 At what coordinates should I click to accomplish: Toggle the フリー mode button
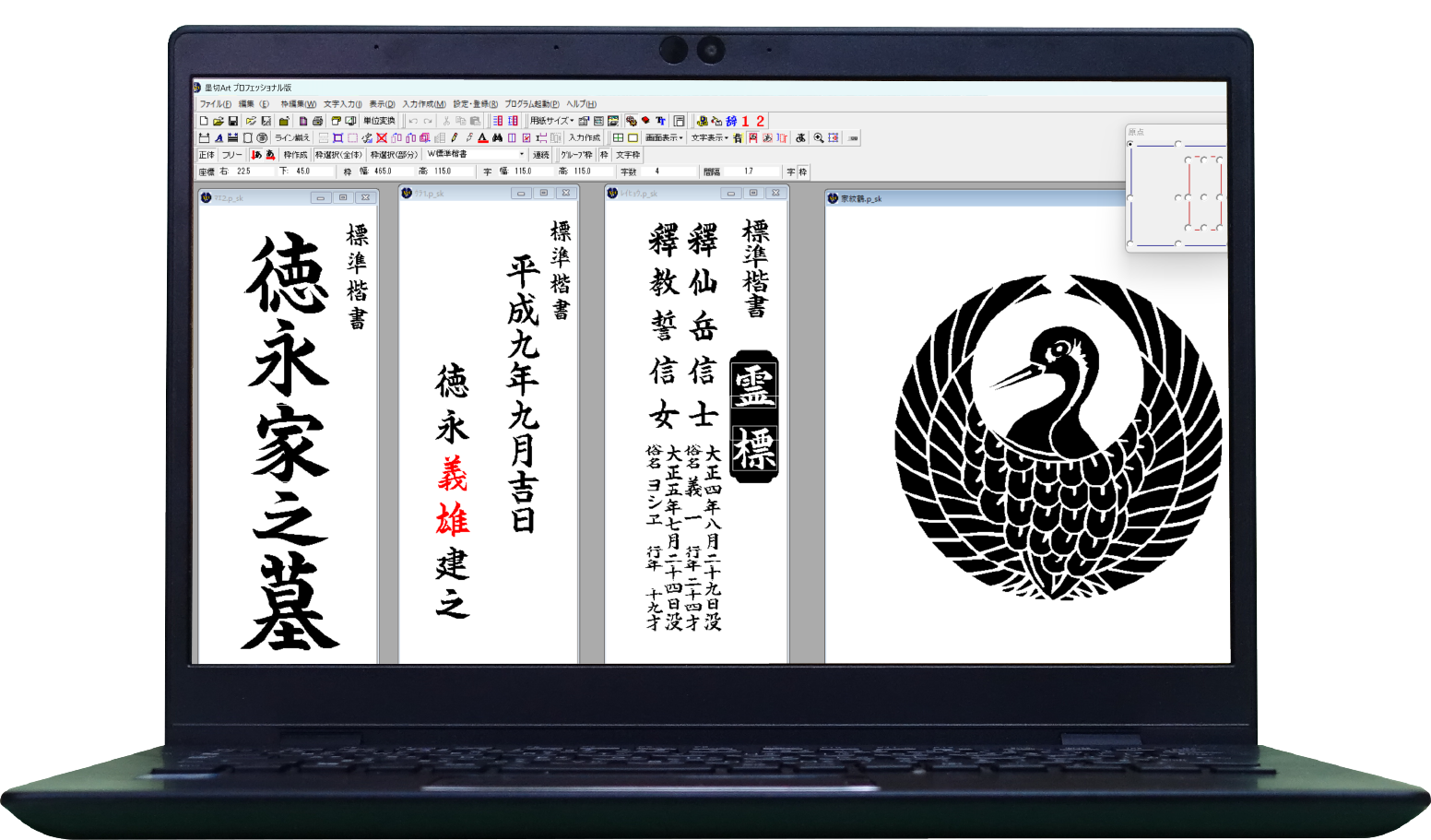click(231, 155)
